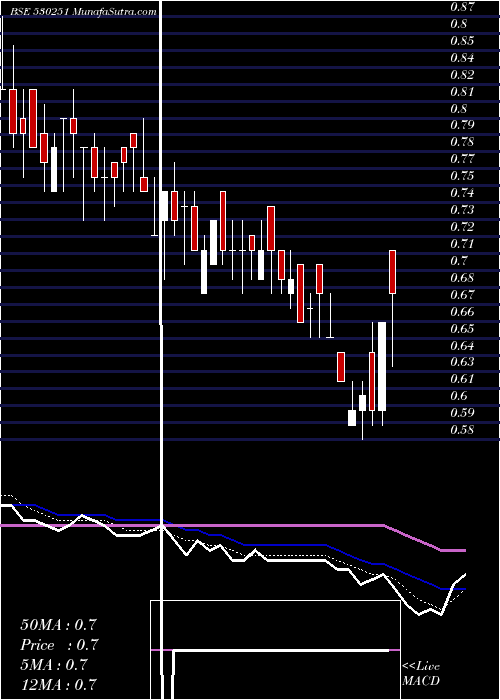This screenshot has width=500, height=700.
Task: Select the 0.63 price axis label
Action: click(x=462, y=362)
